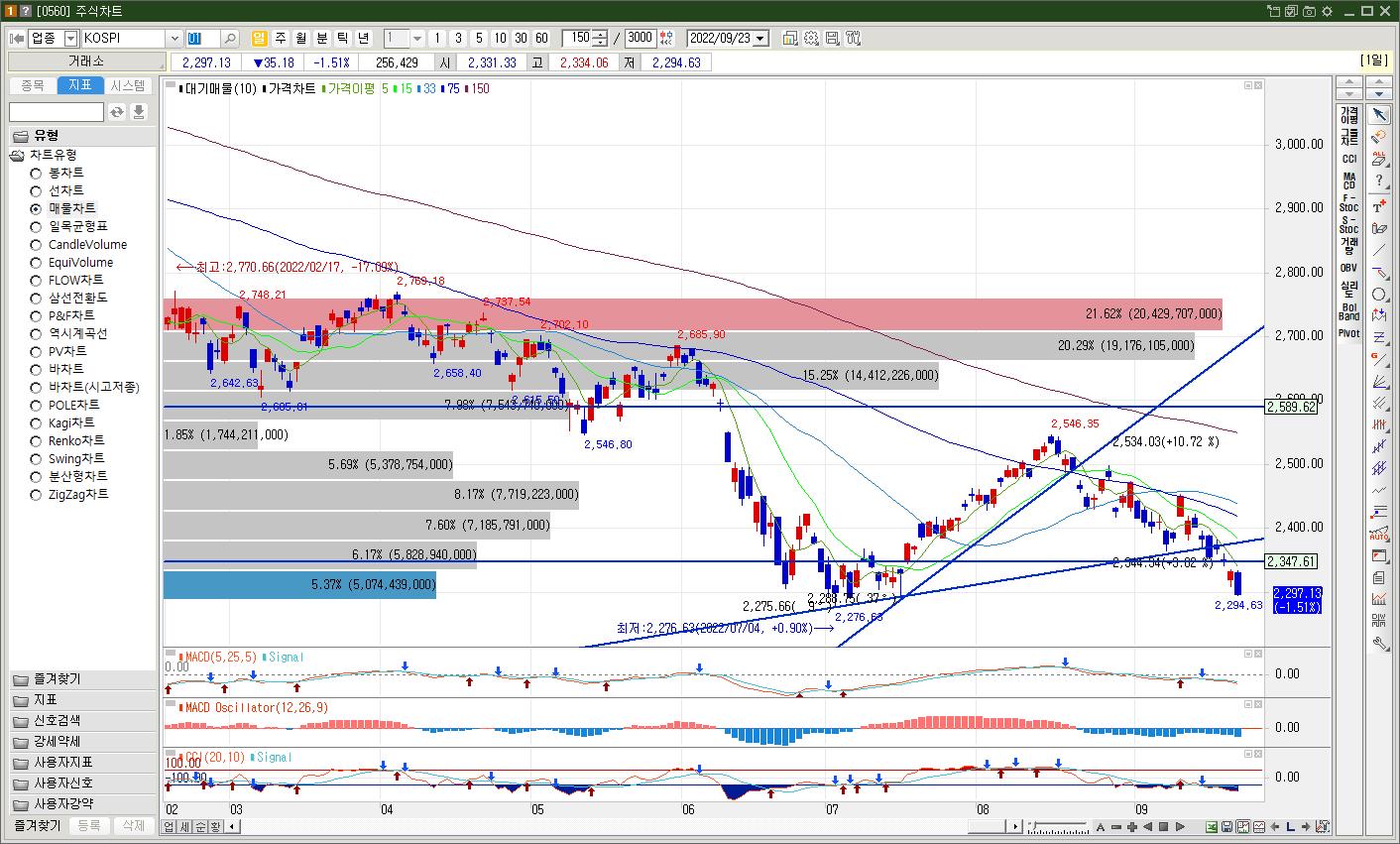Select the fan lines drawing tool
The image size is (1400, 844).
click(1379, 381)
